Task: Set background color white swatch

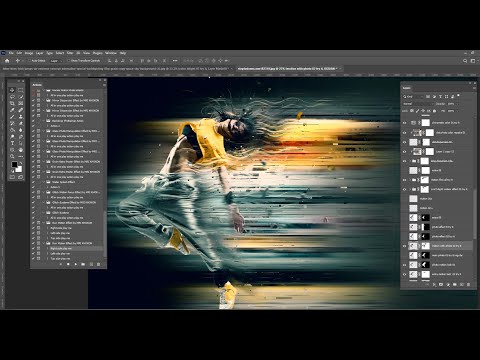Action: pyautogui.click(x=20, y=170)
